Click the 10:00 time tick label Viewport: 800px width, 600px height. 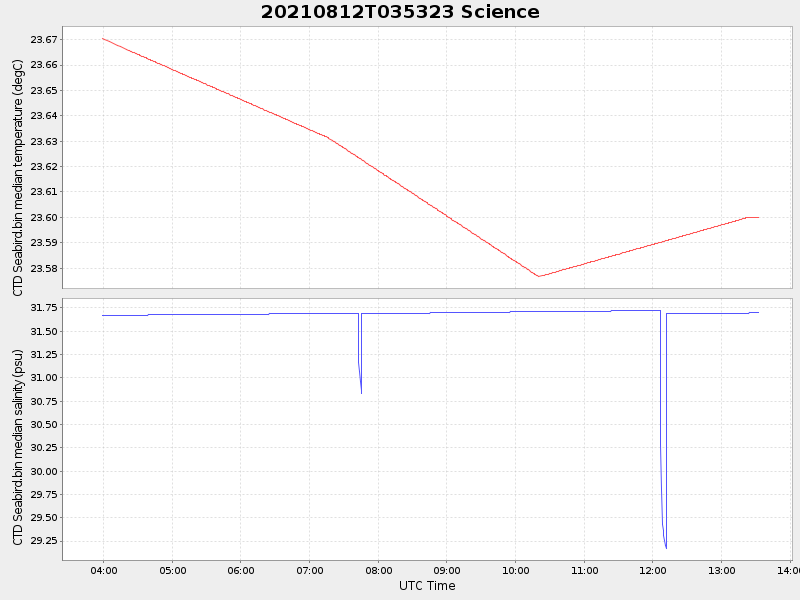(515, 570)
